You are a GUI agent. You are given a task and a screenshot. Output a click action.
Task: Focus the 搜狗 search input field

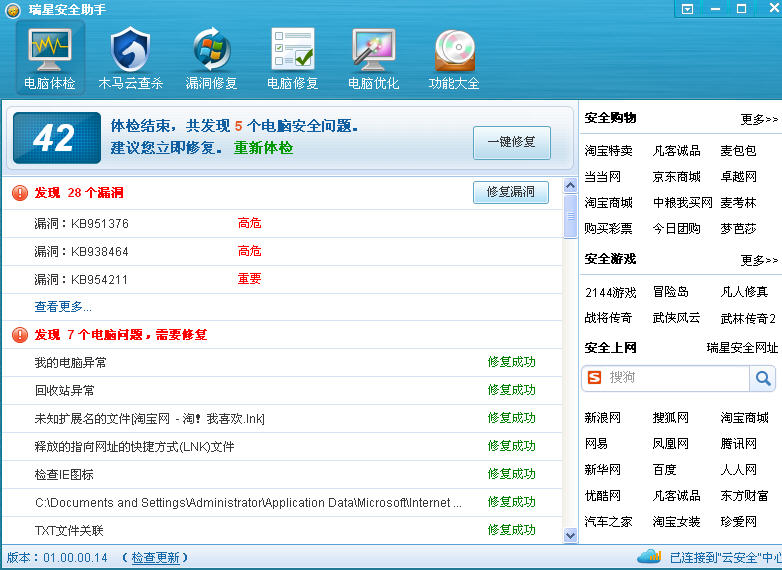point(677,378)
